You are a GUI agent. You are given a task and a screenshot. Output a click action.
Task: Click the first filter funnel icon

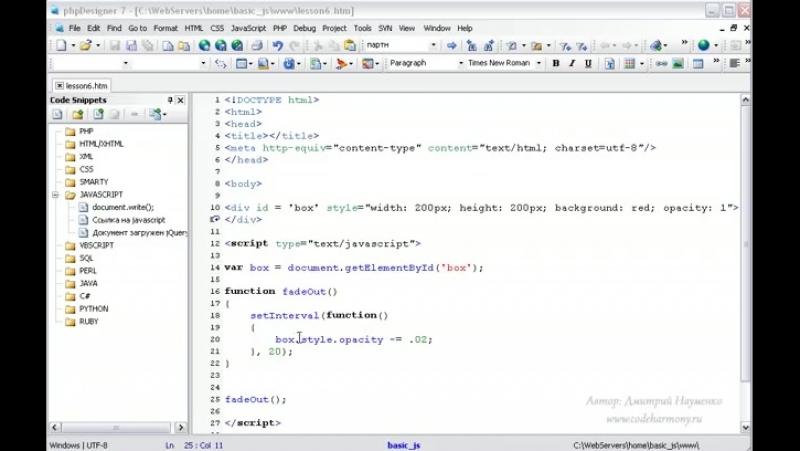[x=565, y=46]
